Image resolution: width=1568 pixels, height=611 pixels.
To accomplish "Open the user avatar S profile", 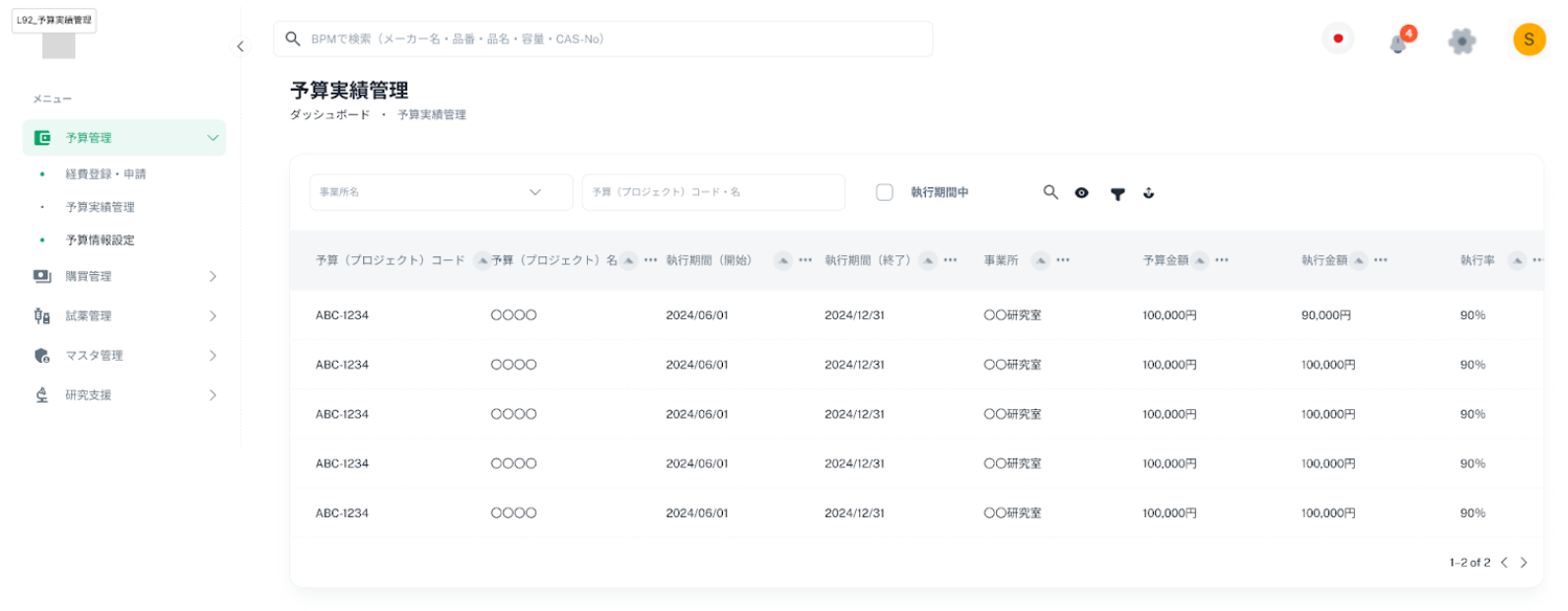I will tap(1529, 39).
